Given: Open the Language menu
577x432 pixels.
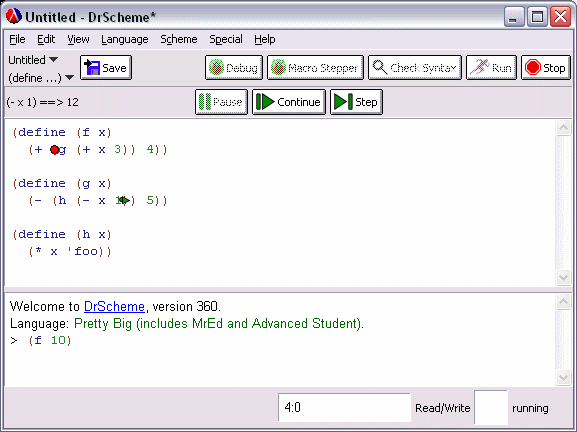Looking at the screenshot, I should [125, 39].
